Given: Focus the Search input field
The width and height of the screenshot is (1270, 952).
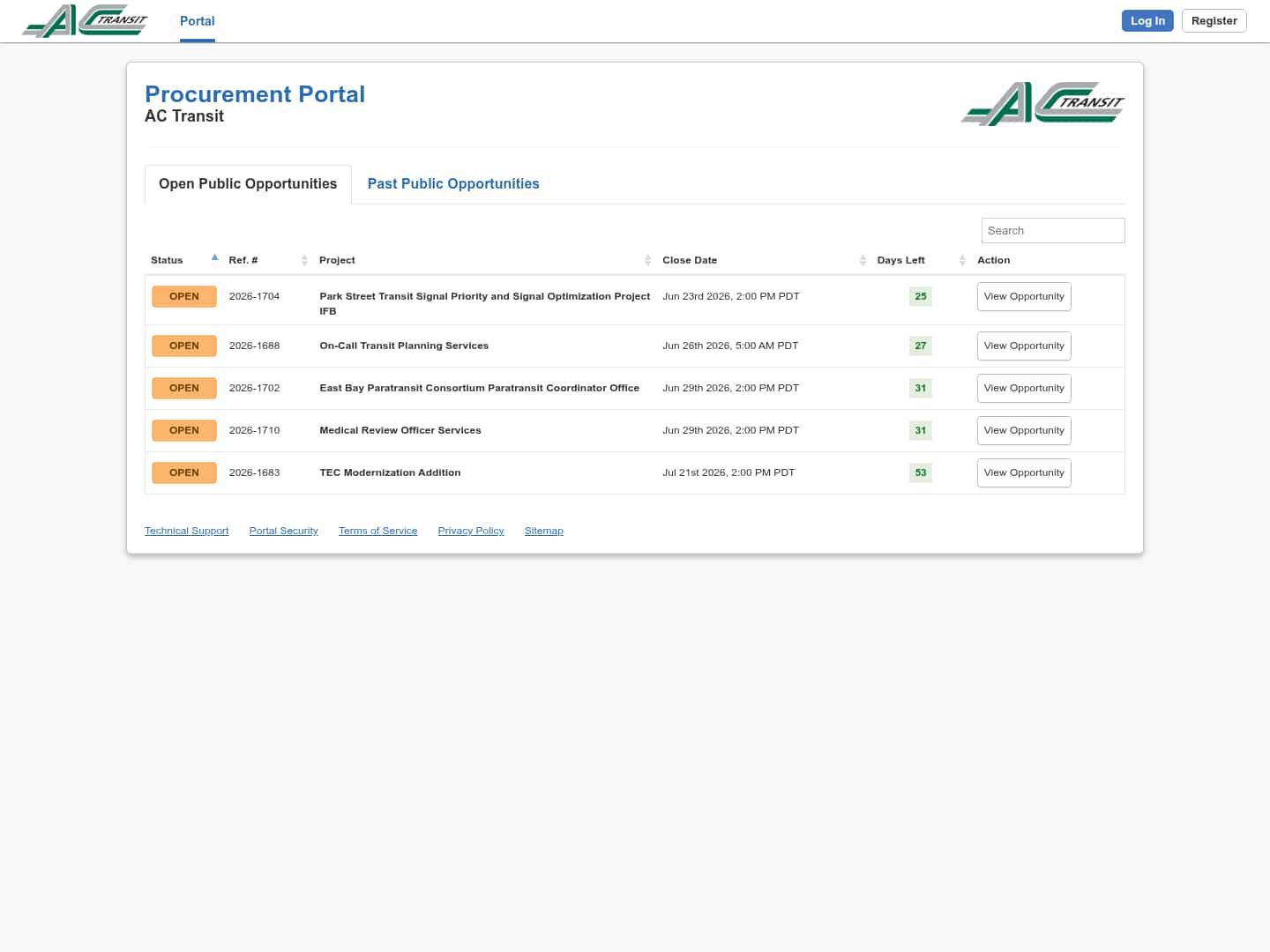Looking at the screenshot, I should coord(1053,231).
